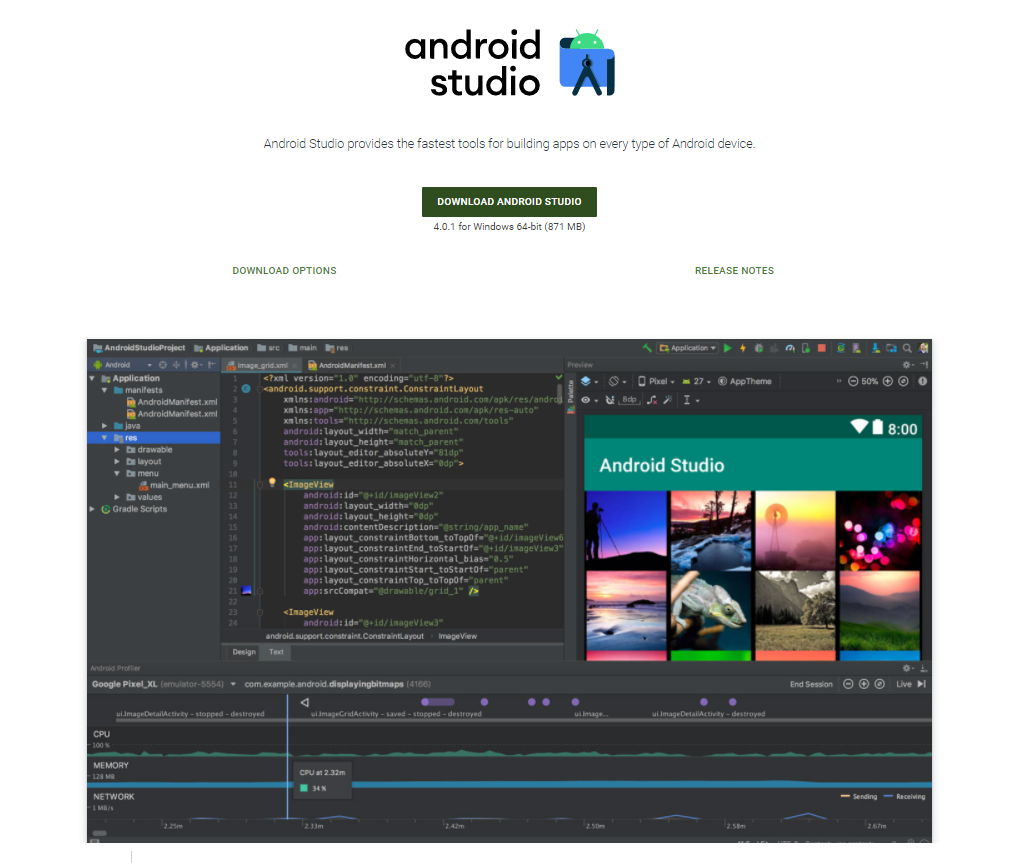Open the API 27 version dropdown
This screenshot has height=863, width=1011.
[696, 381]
